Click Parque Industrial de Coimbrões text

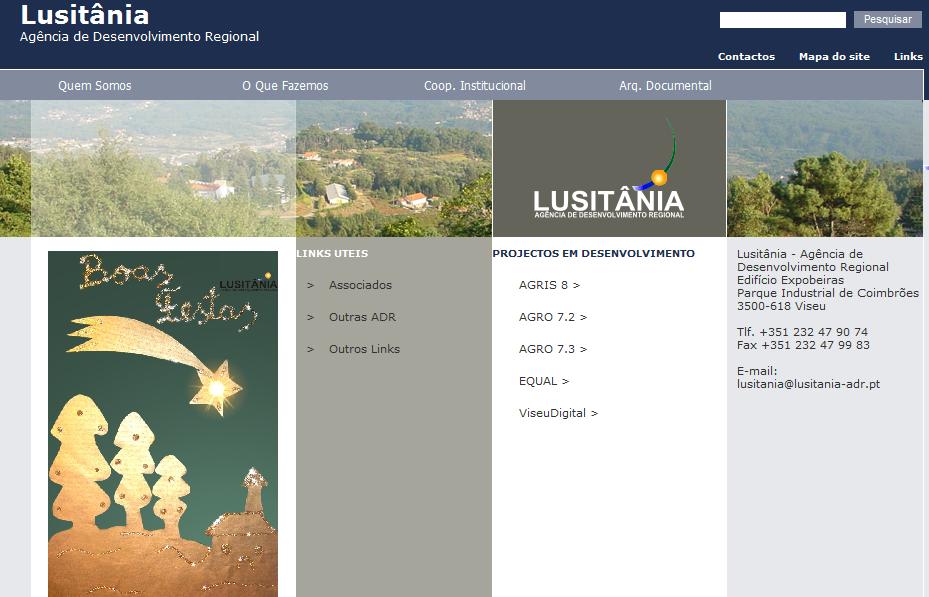(x=828, y=293)
